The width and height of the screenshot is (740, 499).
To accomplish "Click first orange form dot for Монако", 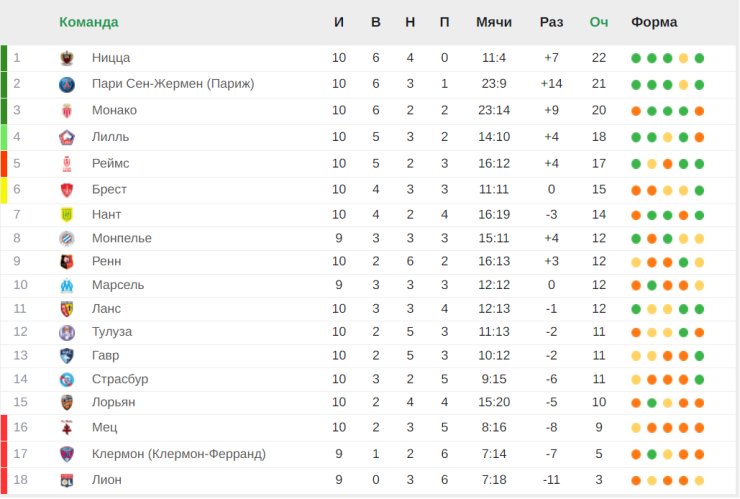I will 636,111.
